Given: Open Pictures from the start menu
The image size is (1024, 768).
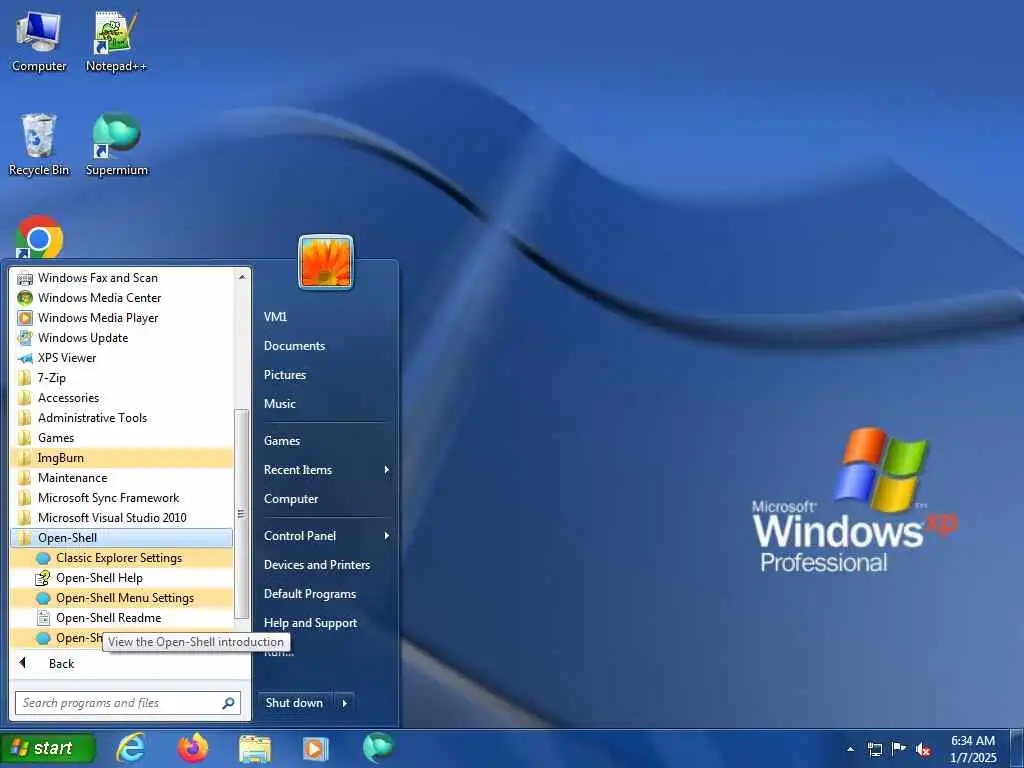Looking at the screenshot, I should point(285,375).
